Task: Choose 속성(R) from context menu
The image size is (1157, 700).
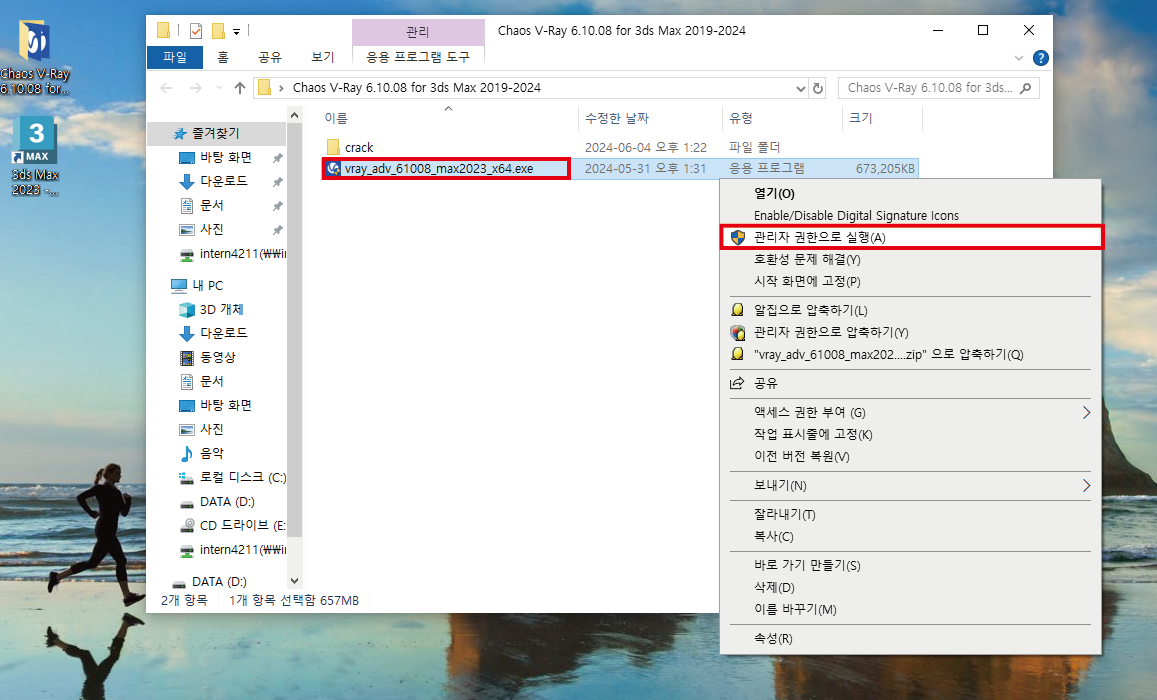Action: tap(911, 638)
